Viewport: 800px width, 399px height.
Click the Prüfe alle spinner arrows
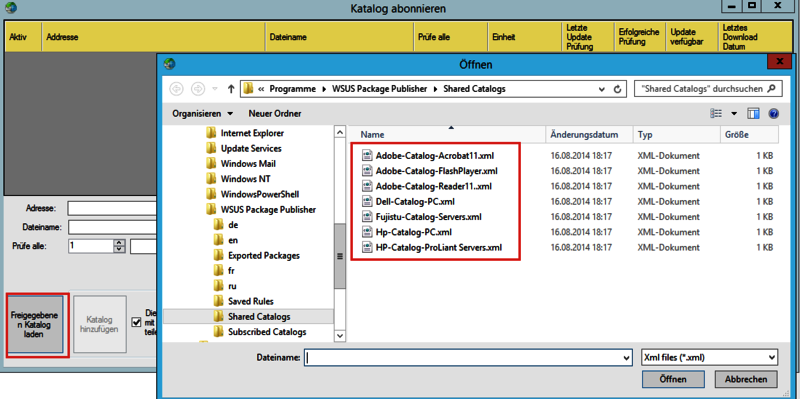119,246
